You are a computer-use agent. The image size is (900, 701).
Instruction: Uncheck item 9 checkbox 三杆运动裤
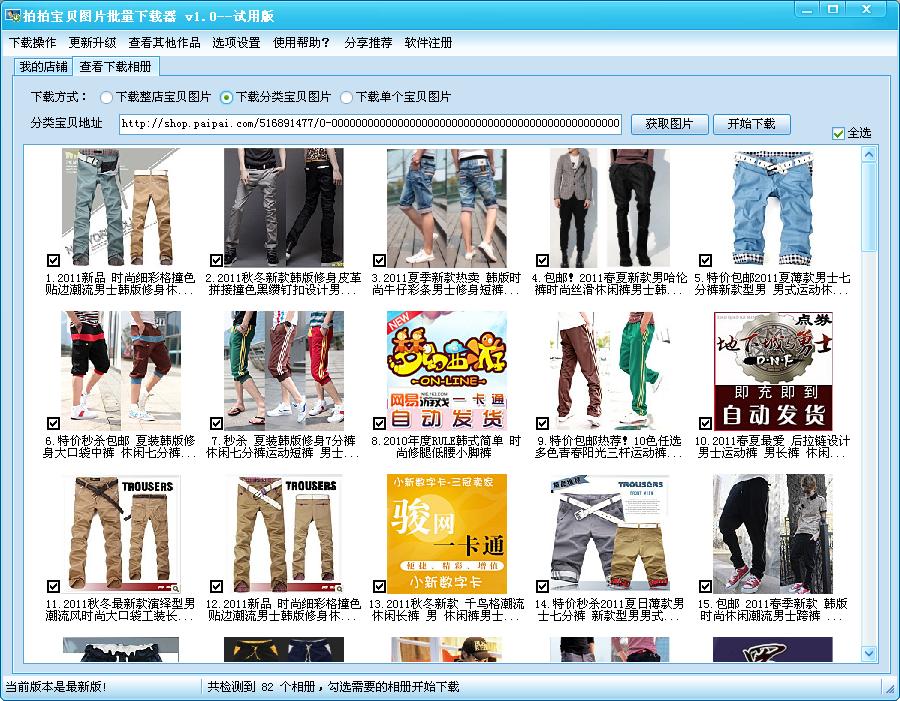(x=542, y=423)
